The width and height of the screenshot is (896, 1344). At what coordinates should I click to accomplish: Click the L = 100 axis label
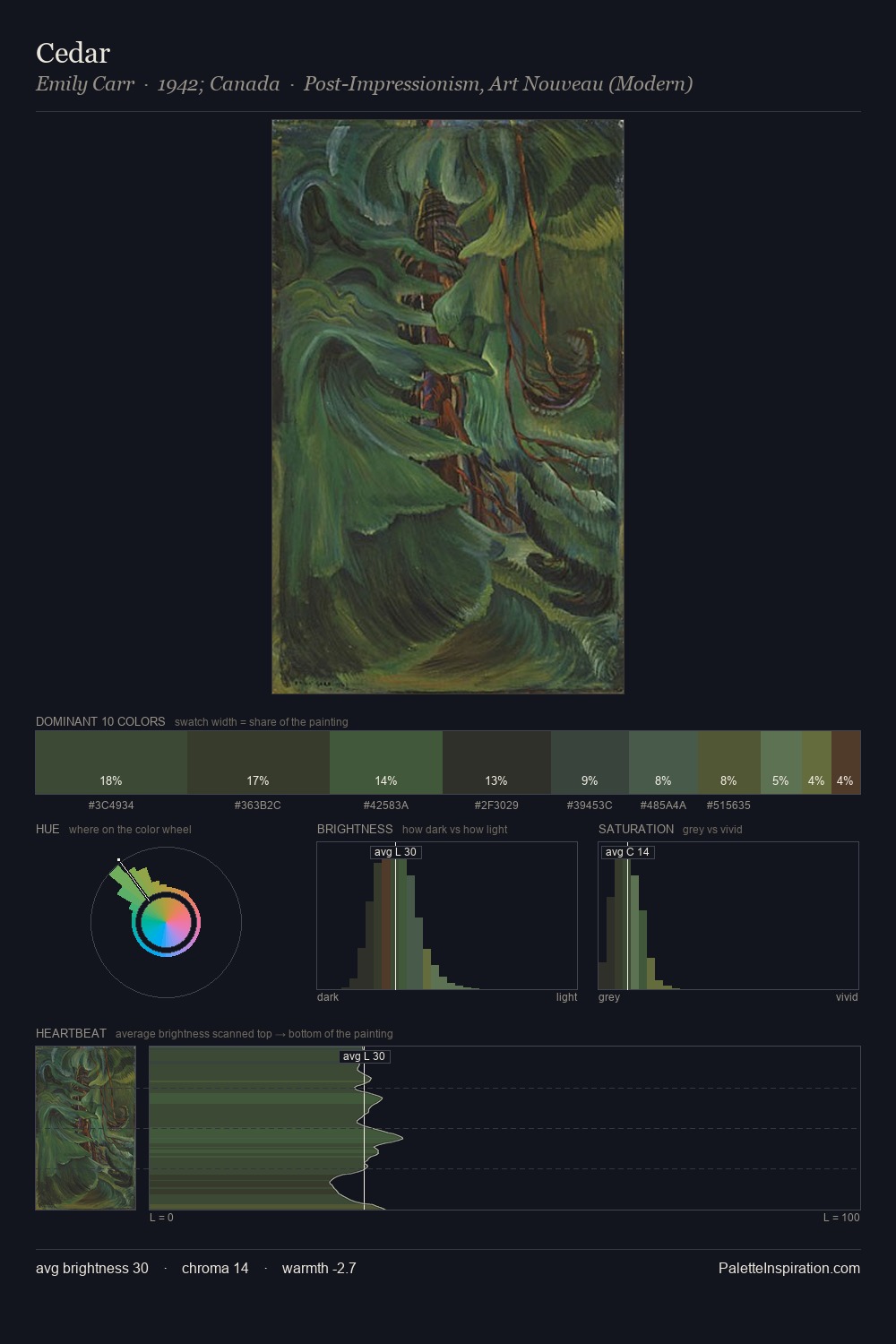pos(841,1218)
